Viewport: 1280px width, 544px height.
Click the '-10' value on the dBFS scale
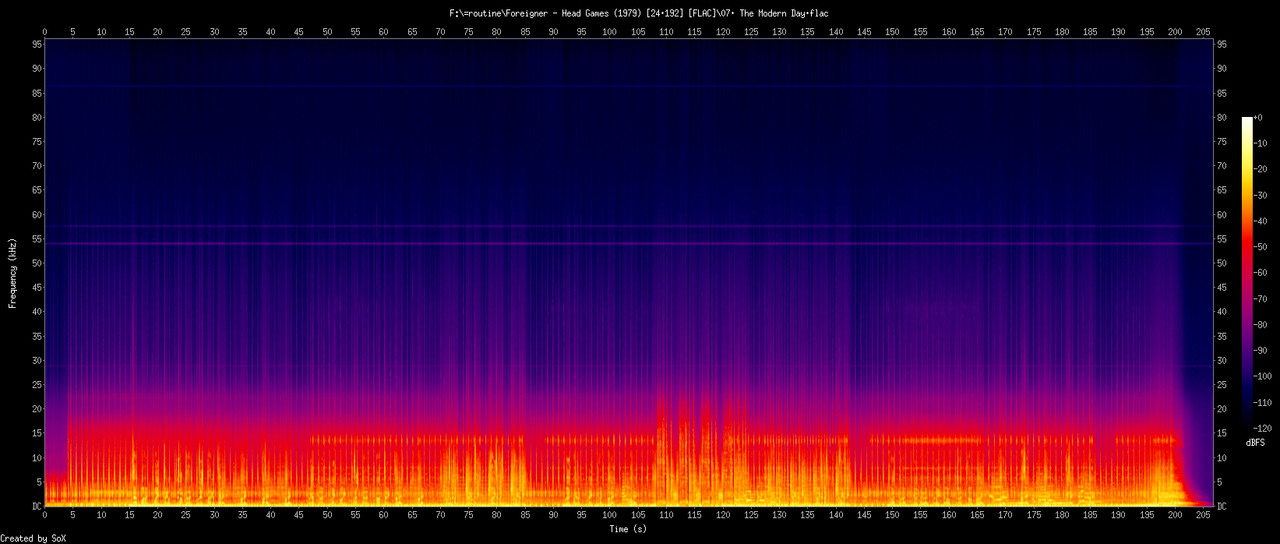1260,144
